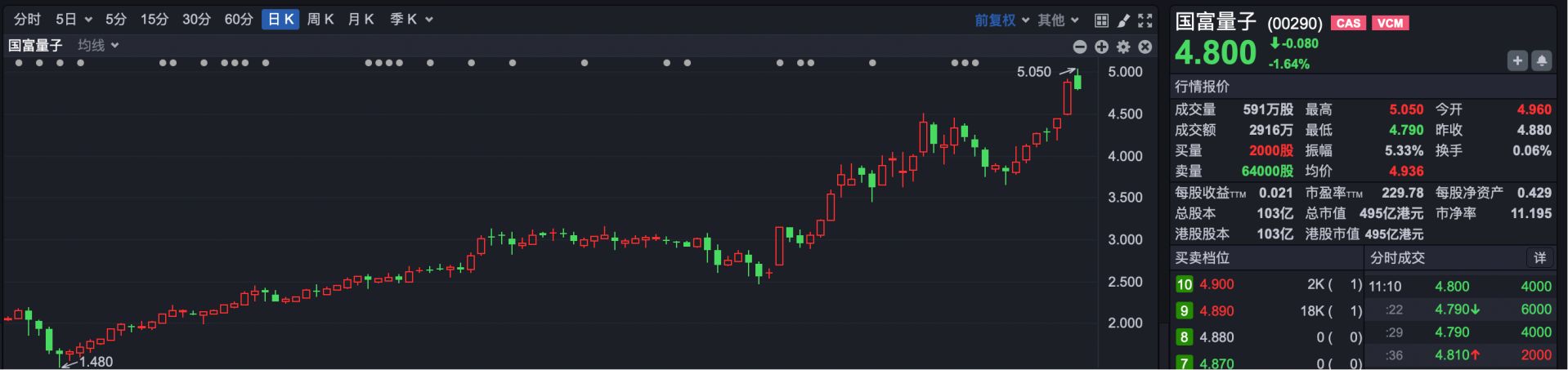Screen dimensions: 1568x370
Task: Select the drawing brush tool
Action: point(1123,20)
